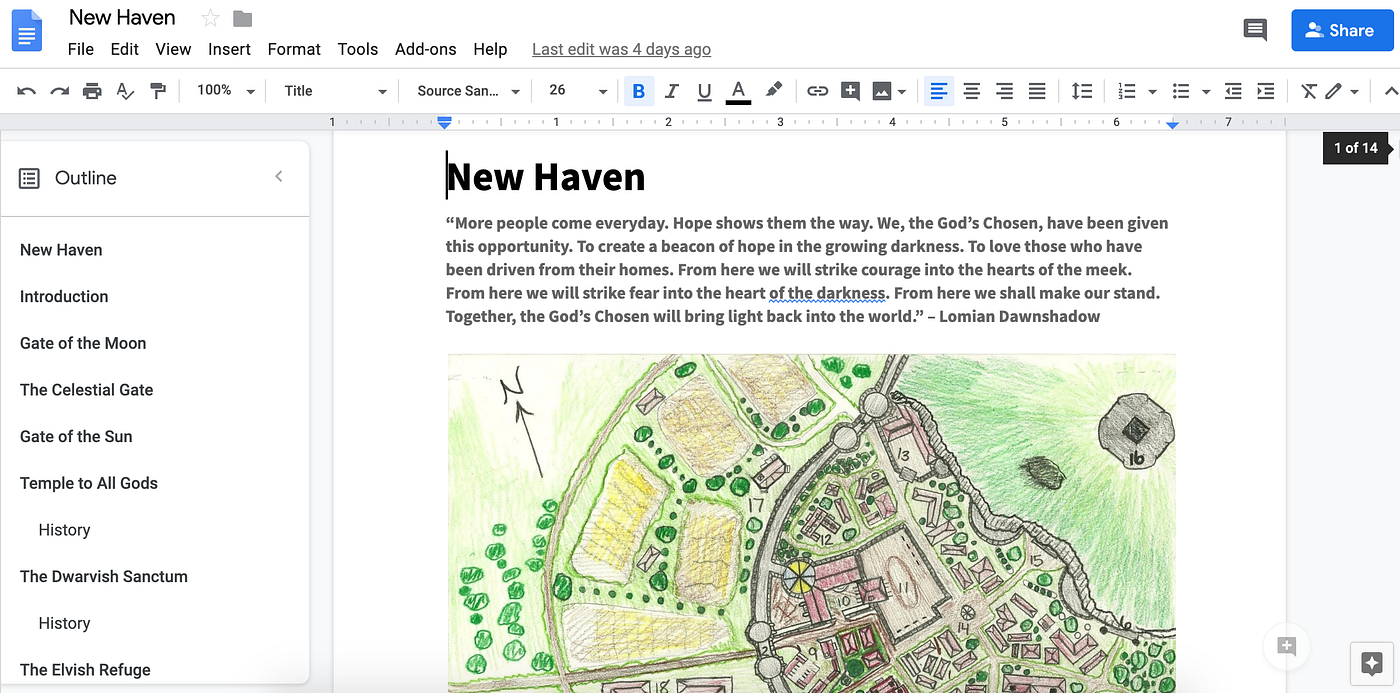Open the zoom 100% dropdown
Viewport: 1400px width, 693px height.
pos(226,91)
